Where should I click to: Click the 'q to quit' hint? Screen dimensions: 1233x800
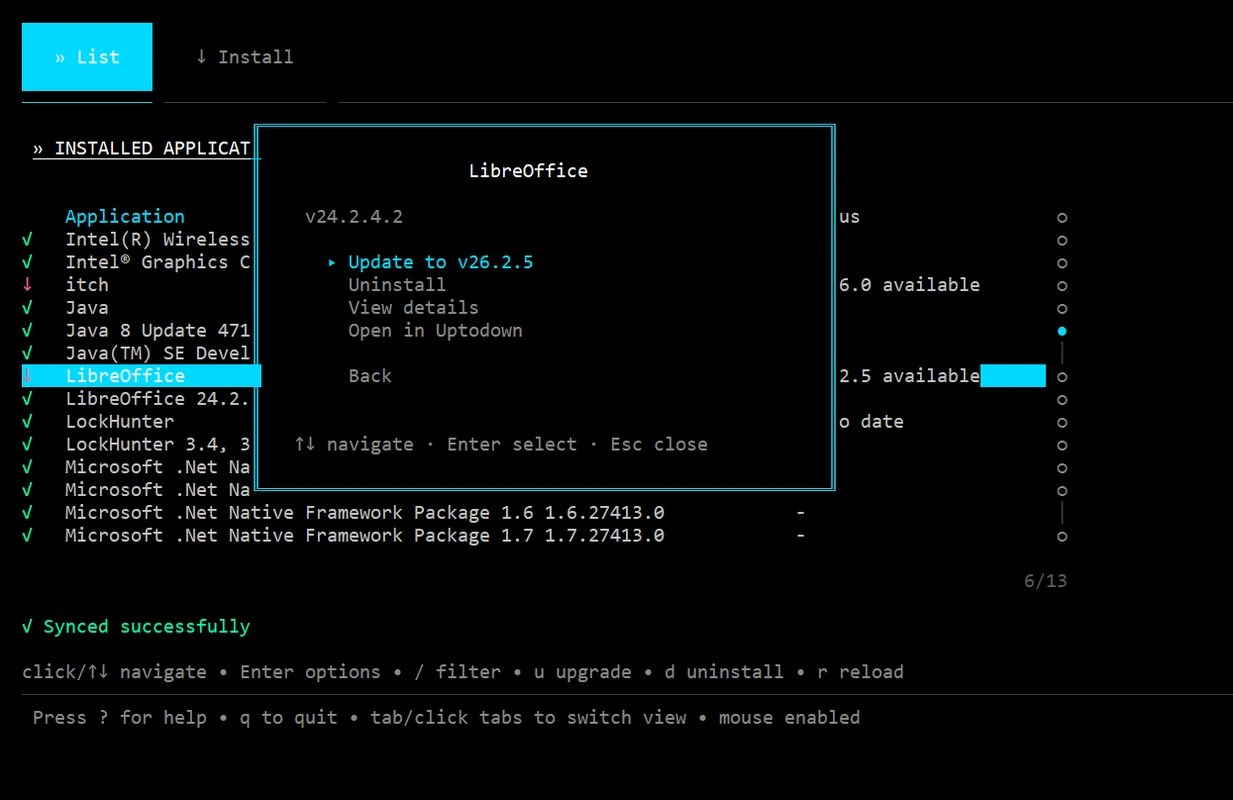(x=289, y=718)
